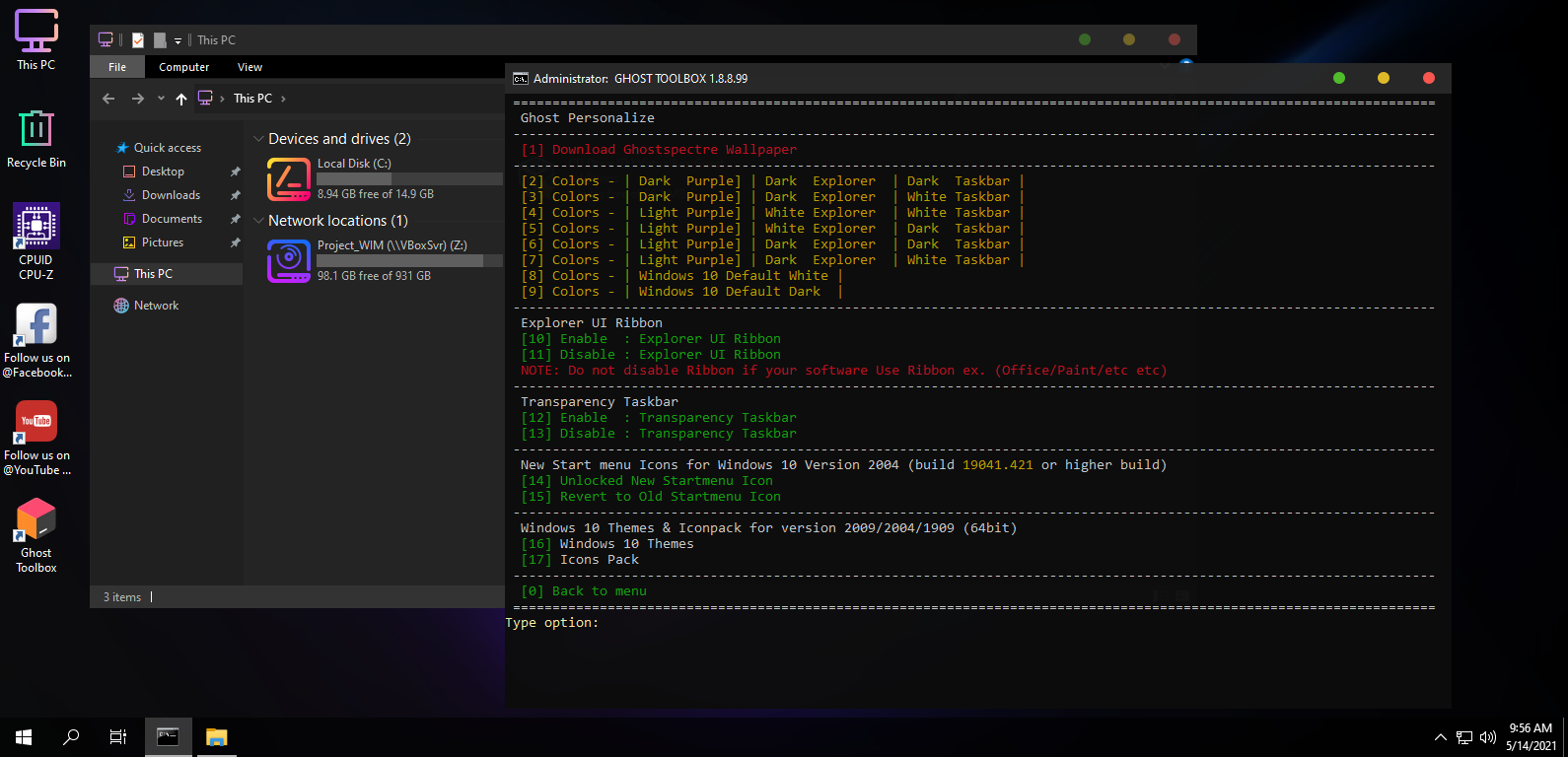1568x757 pixels.
Task: Open Task View from the taskbar
Action: click(118, 737)
